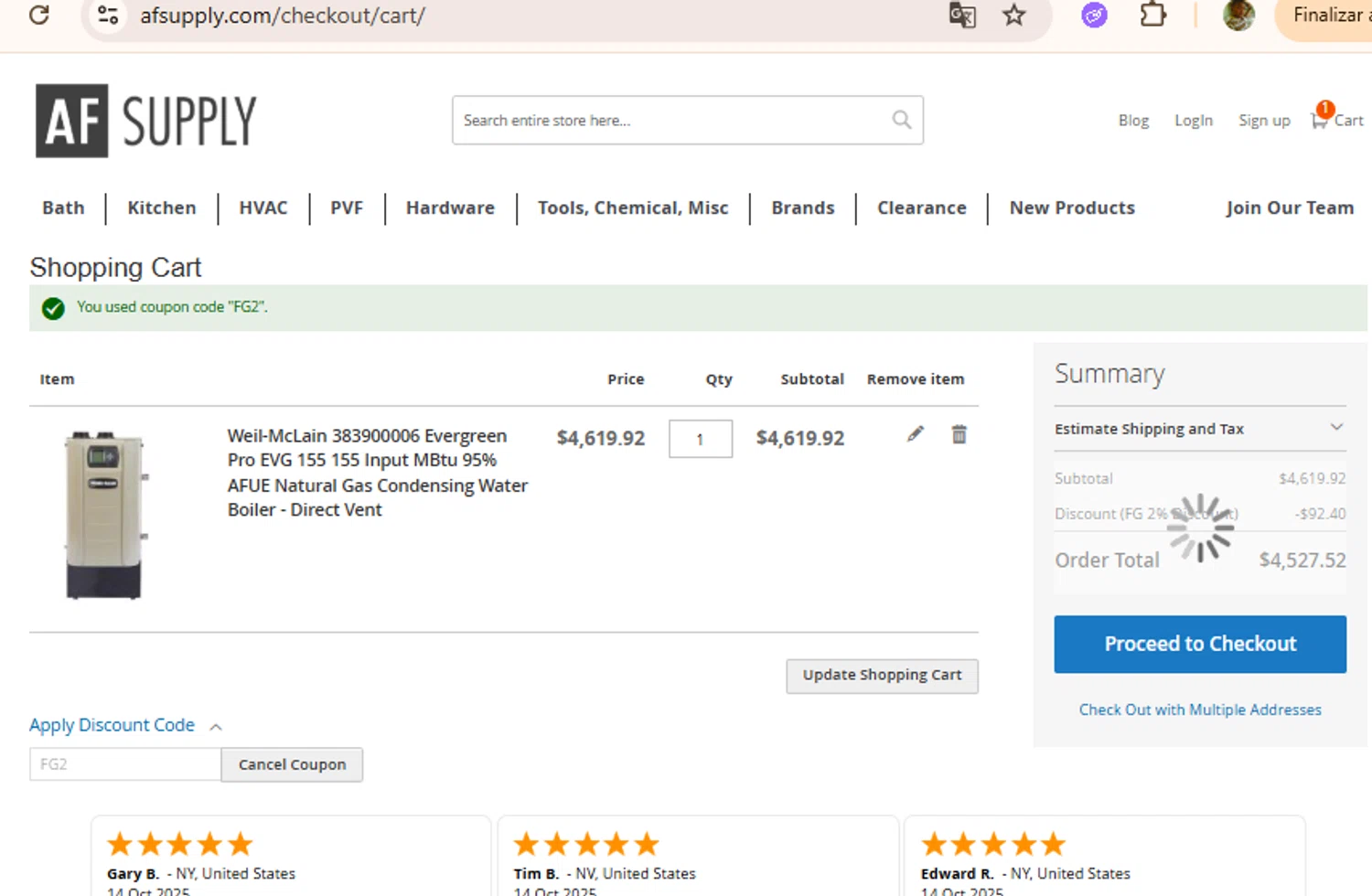Click the Order Total amount $4,527.52

tap(1302, 560)
